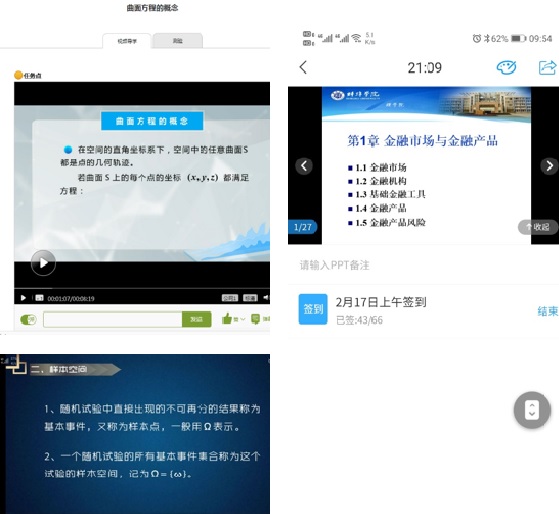Click the blue 签到 sign-in button
This screenshot has width=559, height=514.
[313, 309]
